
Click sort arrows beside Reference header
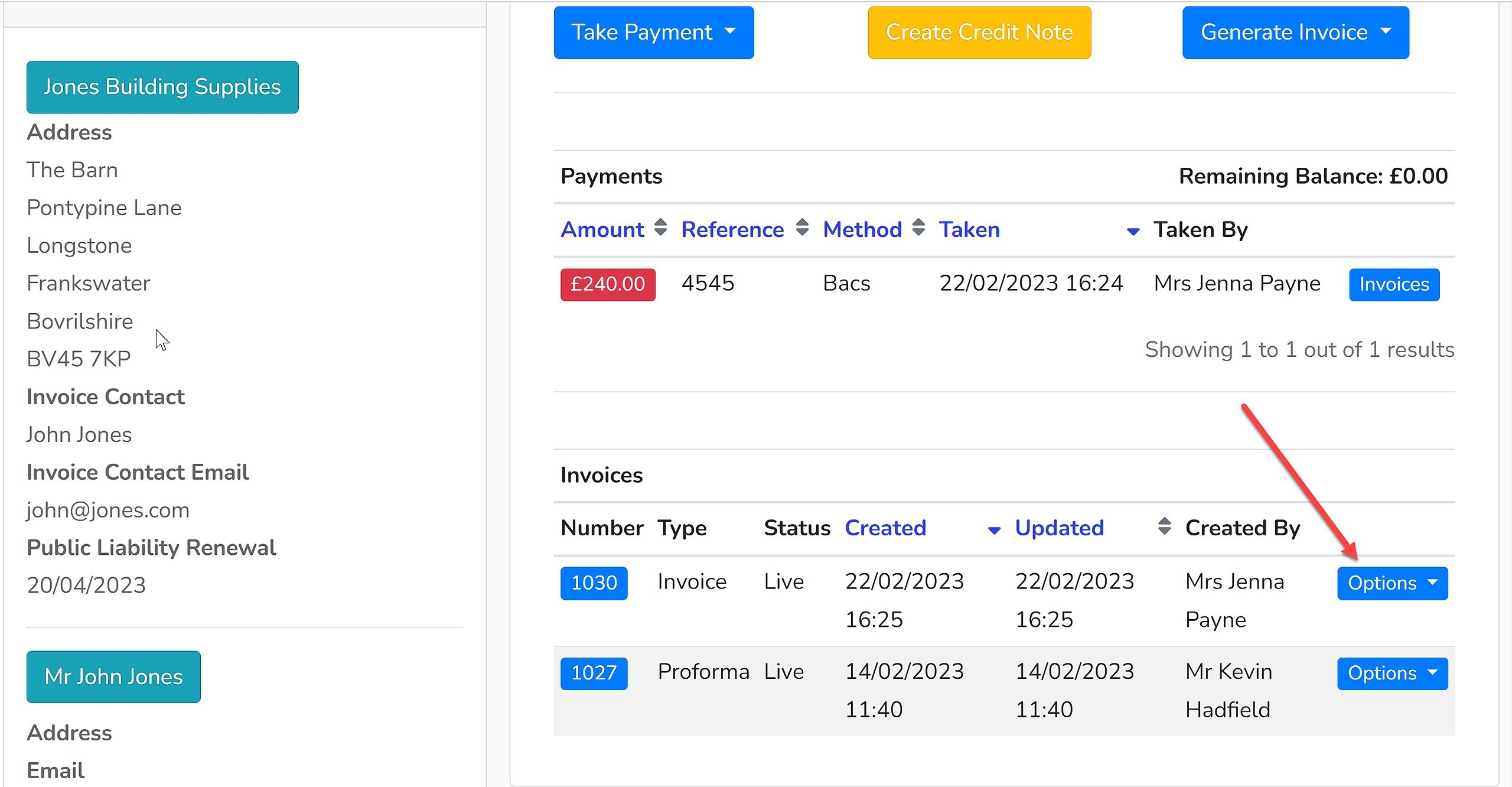801,227
